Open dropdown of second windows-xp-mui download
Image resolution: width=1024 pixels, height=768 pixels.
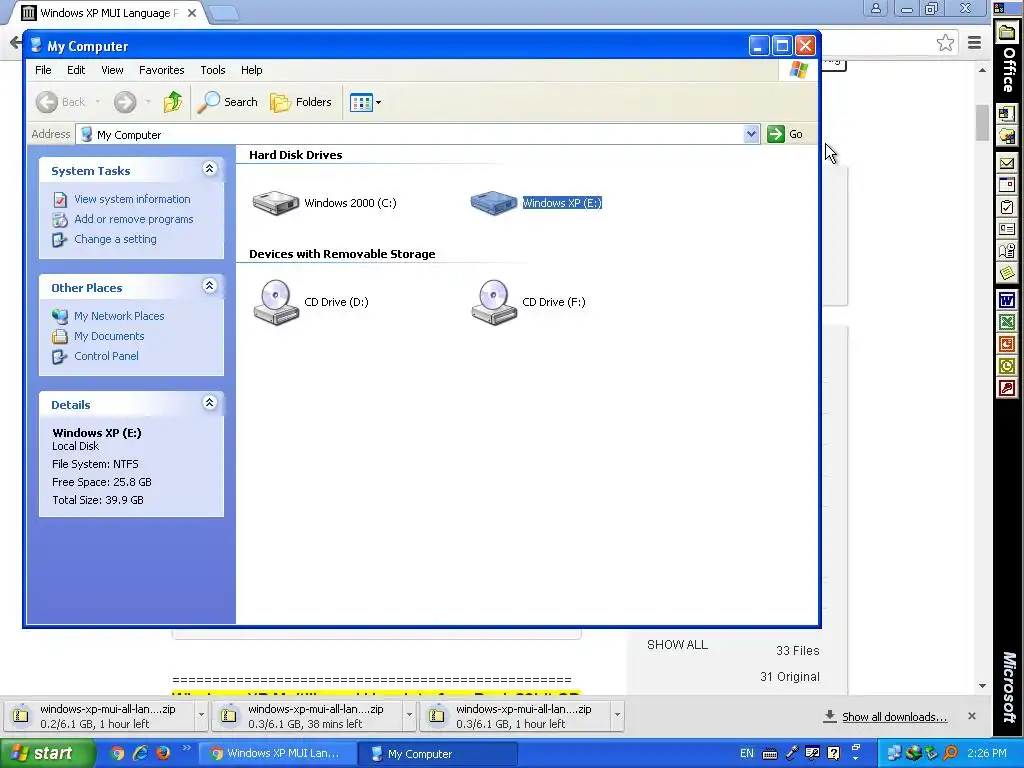point(409,715)
